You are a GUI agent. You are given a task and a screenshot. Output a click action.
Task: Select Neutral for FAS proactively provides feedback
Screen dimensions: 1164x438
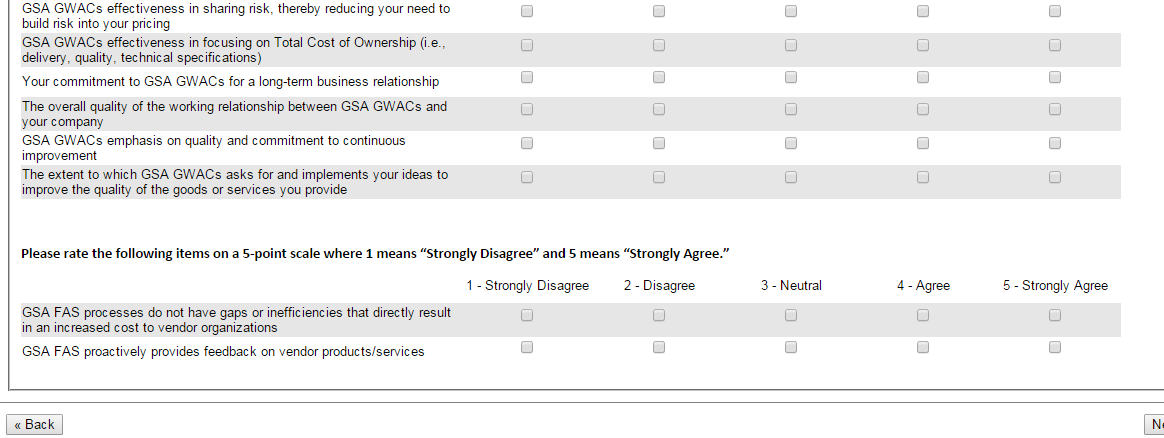791,348
